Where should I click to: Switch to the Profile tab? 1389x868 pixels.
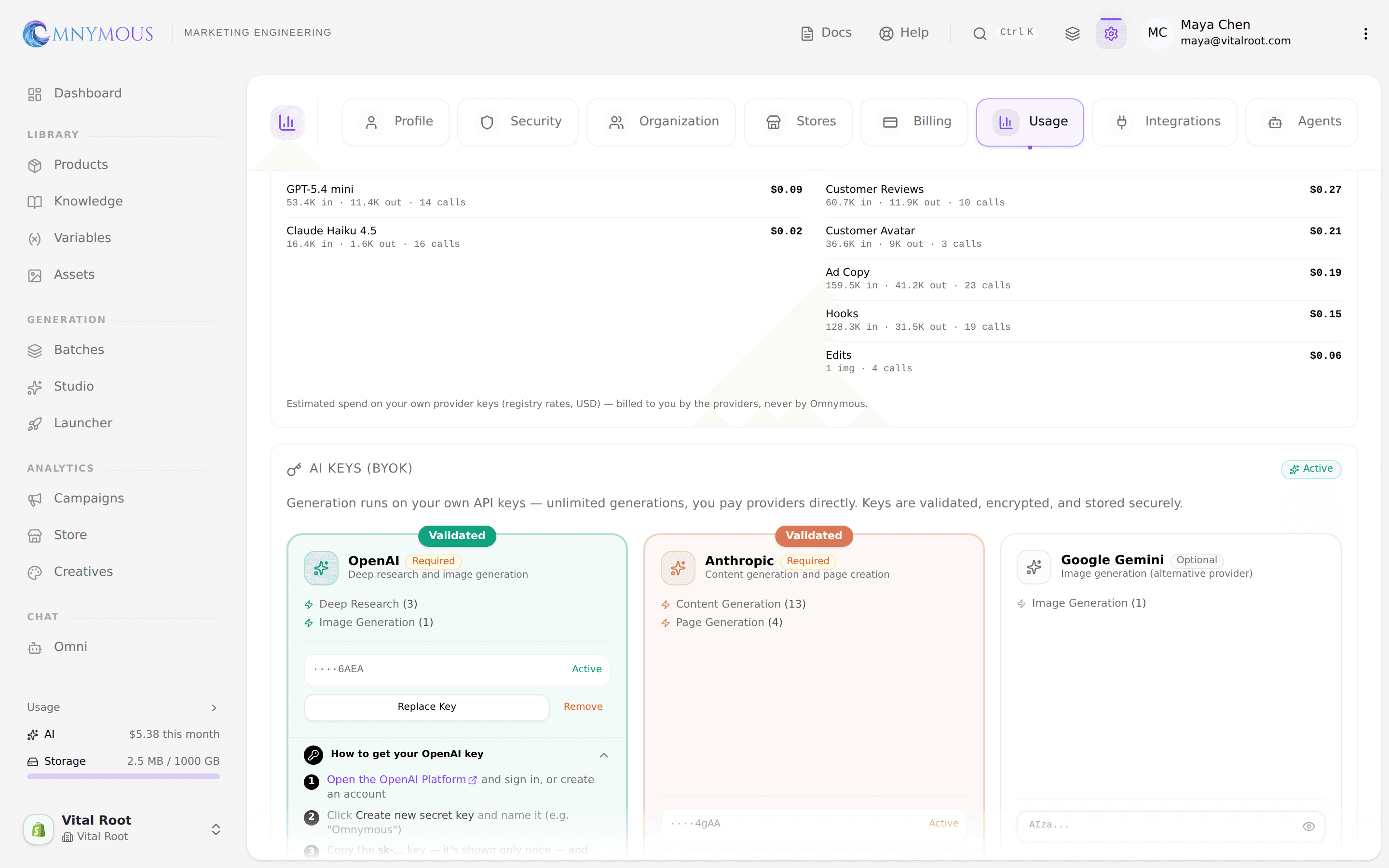395,122
